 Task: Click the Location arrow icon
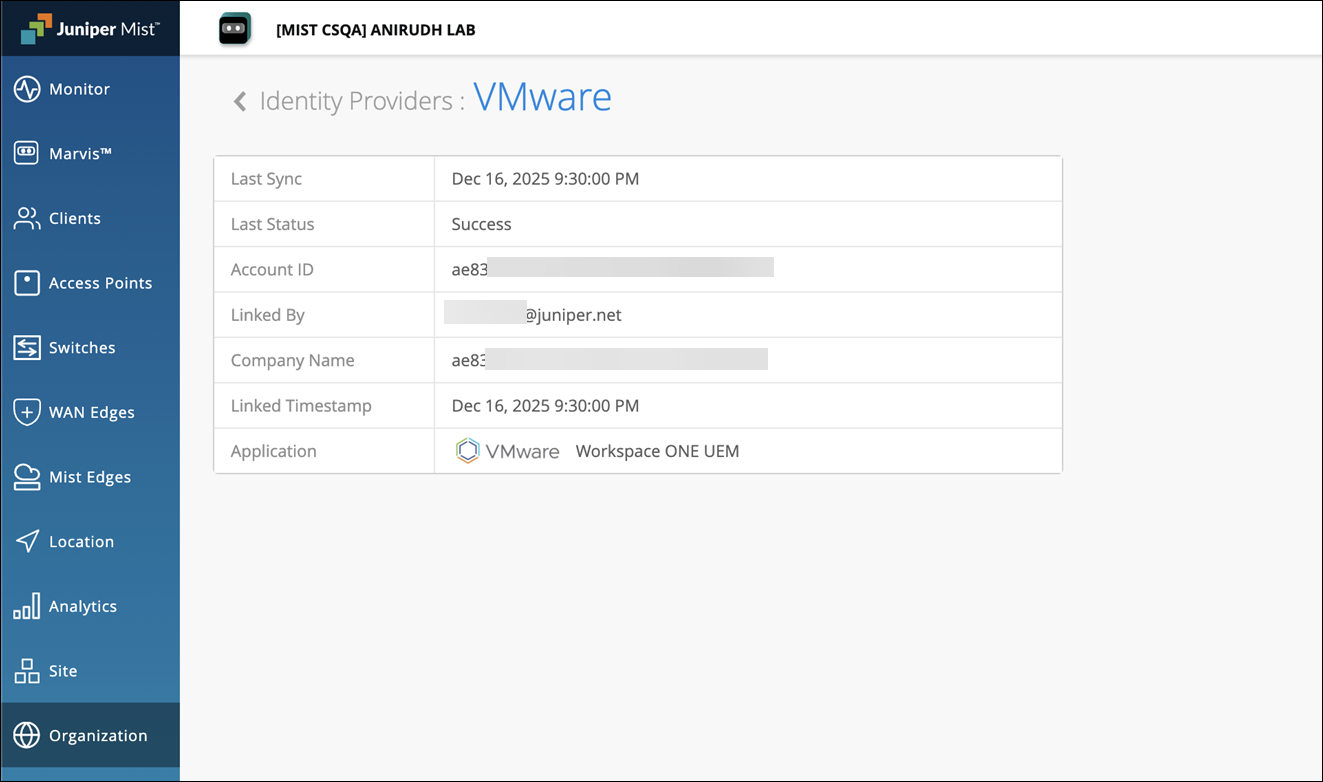27,542
